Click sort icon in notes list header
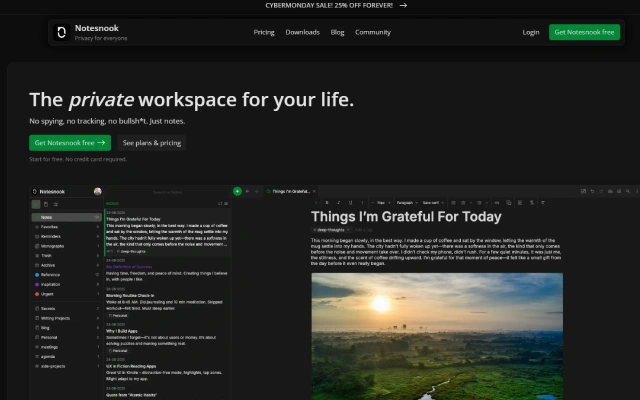640x400 pixels. (x=220, y=203)
